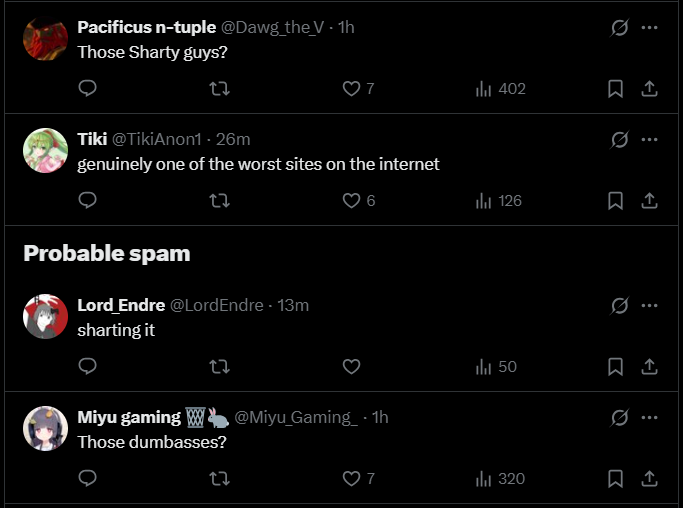Image resolution: width=683 pixels, height=508 pixels.
Task: Bookmark Miyu gaming's tweet
Action: [616, 479]
